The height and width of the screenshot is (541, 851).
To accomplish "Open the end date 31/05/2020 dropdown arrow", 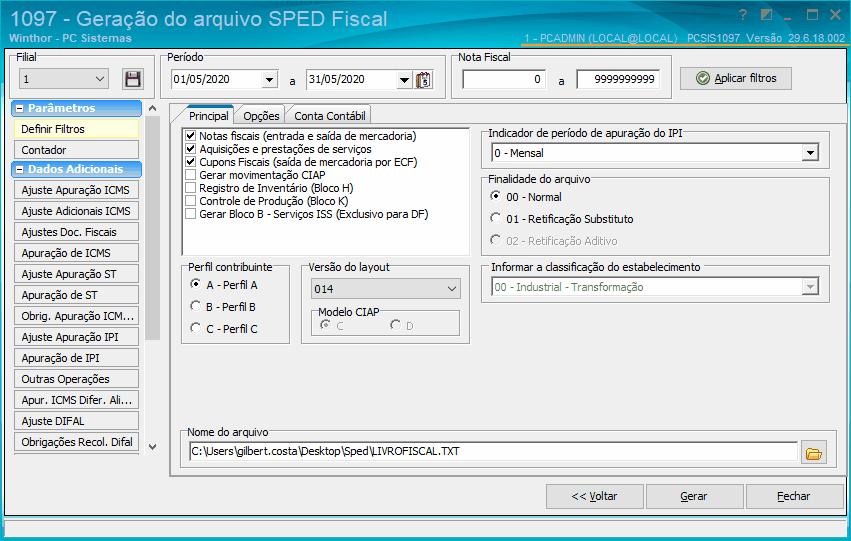I will point(404,80).
